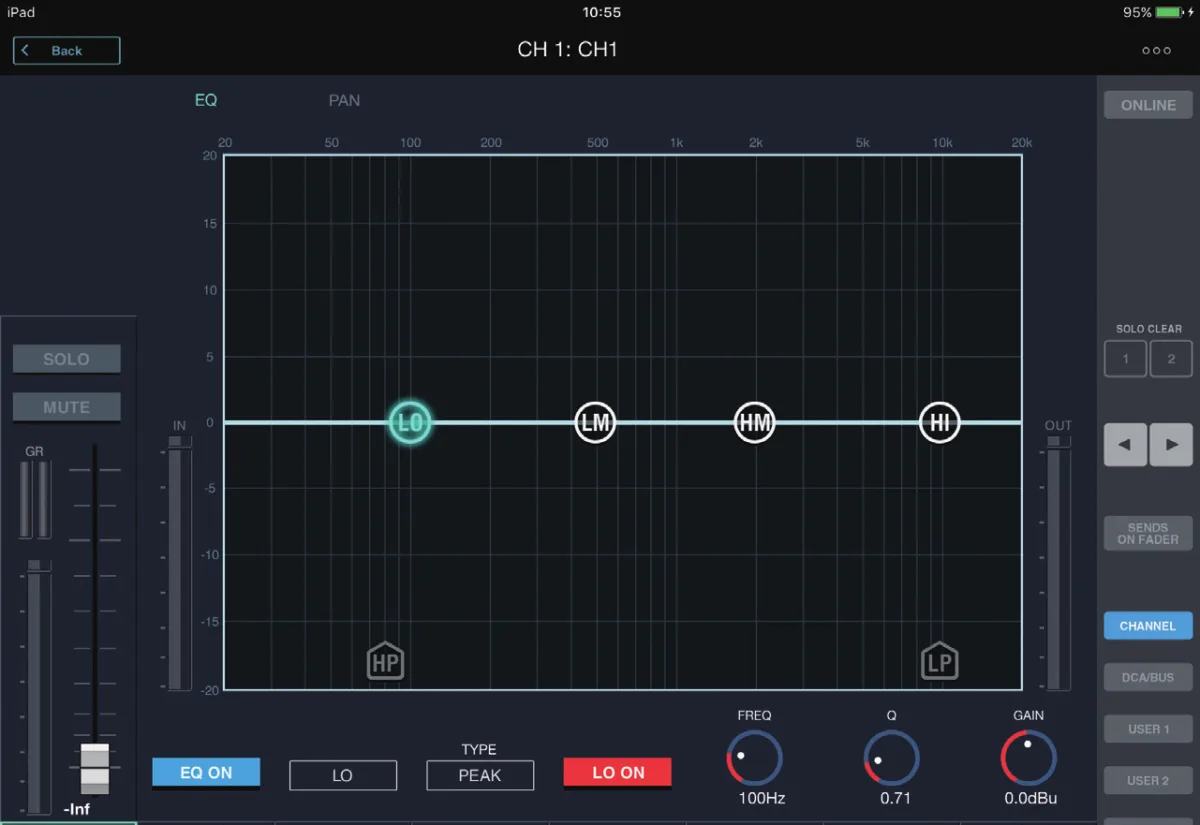1200x825 pixels.
Task: Check the battery status icon
Action: pyautogui.click(x=1169, y=12)
